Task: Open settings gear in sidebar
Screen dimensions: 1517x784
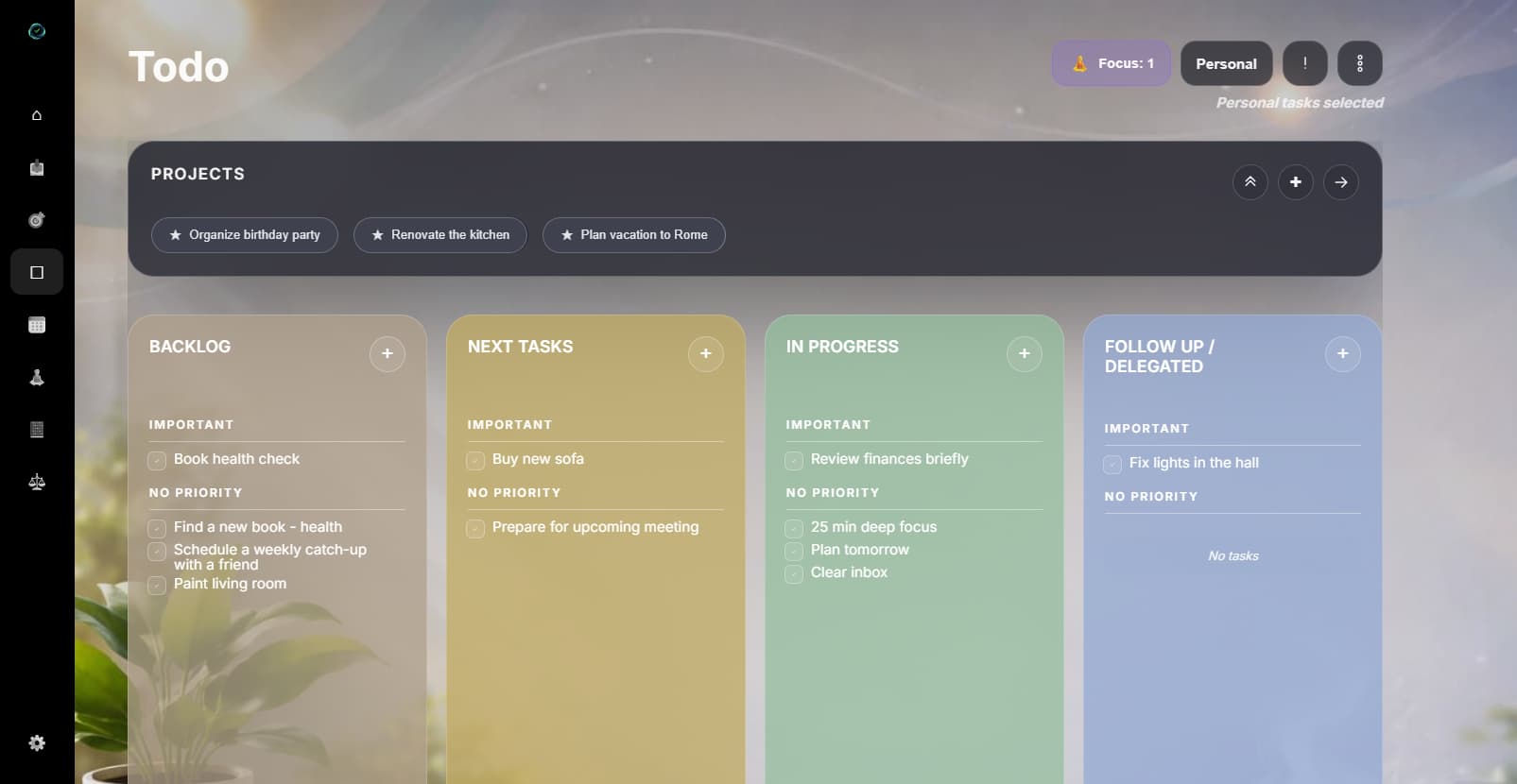Action: click(x=37, y=743)
